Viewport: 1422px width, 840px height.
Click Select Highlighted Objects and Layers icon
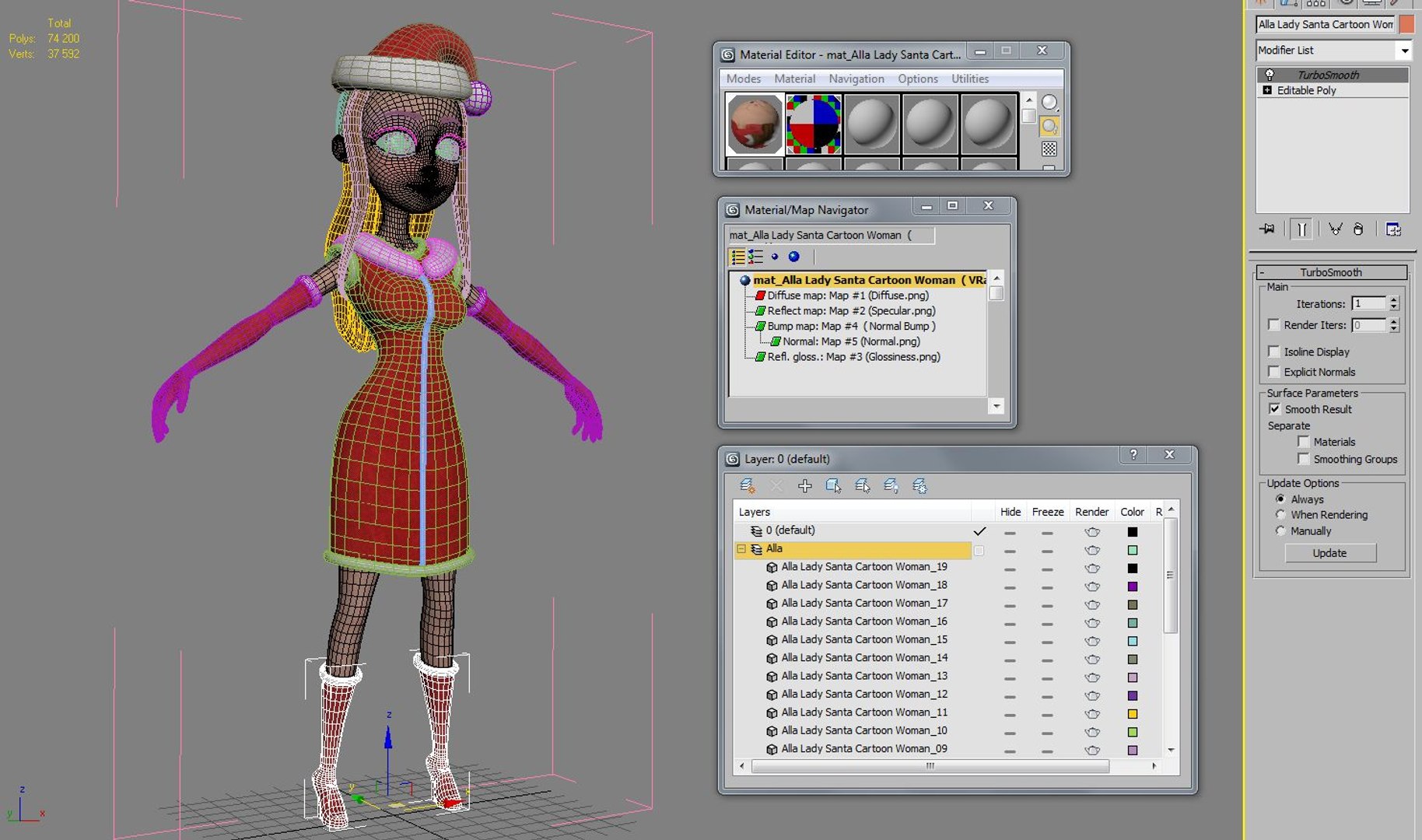(x=833, y=486)
